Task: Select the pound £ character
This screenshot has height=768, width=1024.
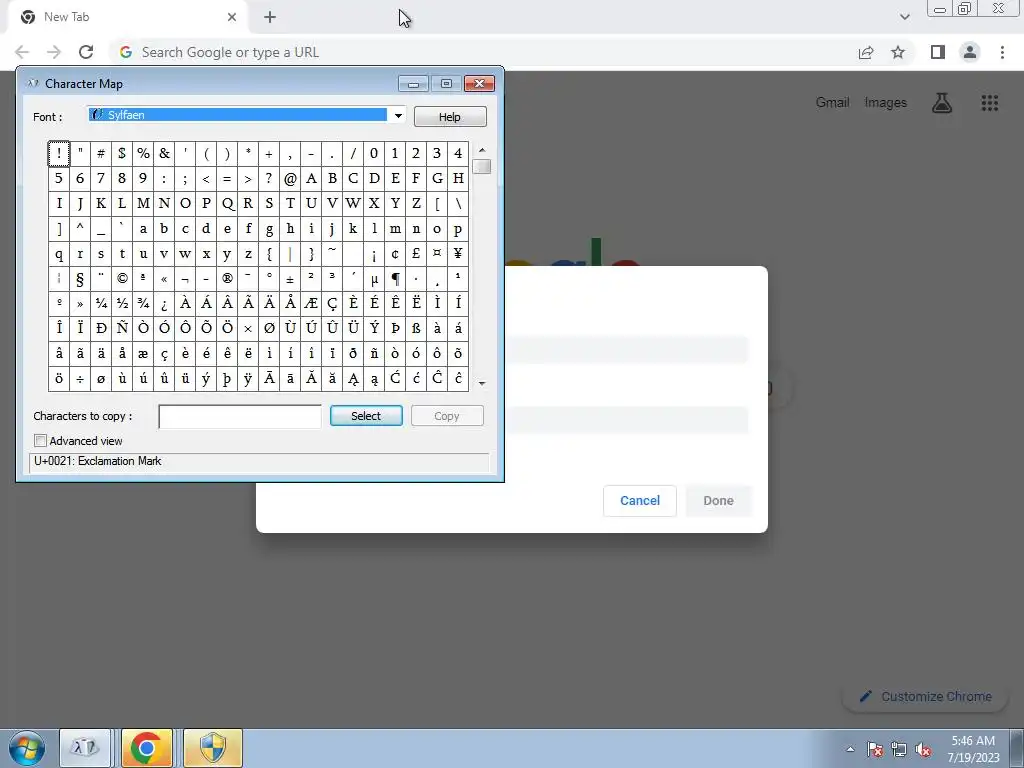Action: point(416,253)
